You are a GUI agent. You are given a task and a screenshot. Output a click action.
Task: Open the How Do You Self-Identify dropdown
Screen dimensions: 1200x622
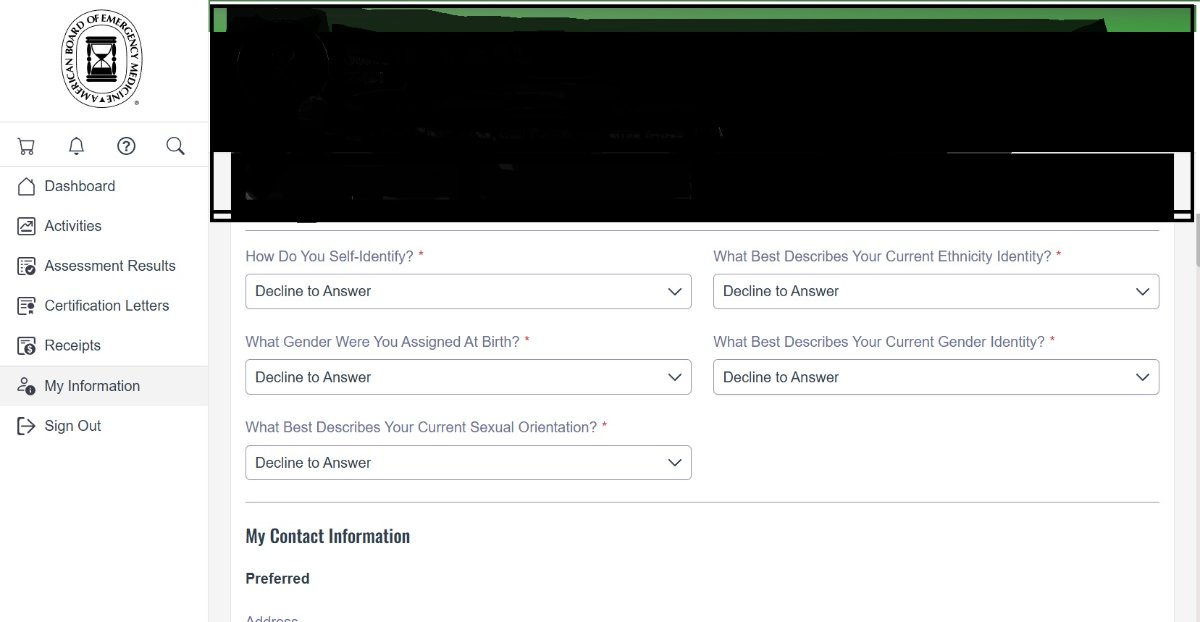pos(468,291)
